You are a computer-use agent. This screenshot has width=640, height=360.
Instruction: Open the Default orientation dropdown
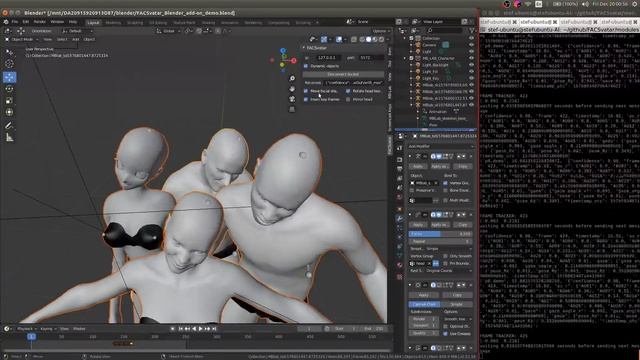78,31
